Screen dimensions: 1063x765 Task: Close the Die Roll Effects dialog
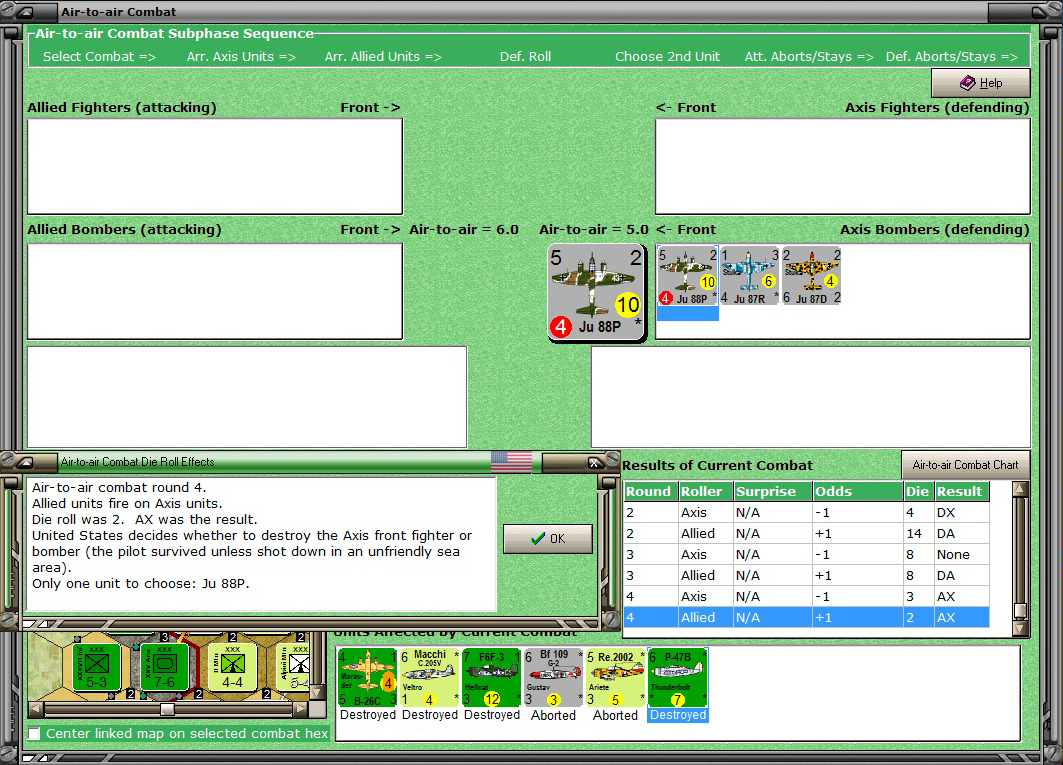pos(595,463)
